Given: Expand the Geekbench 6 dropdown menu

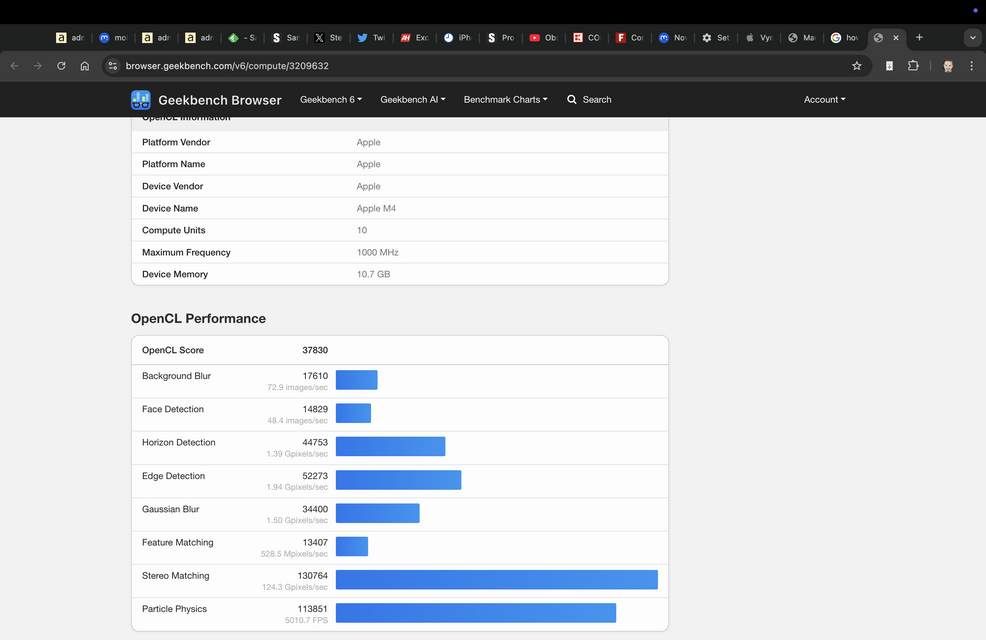Looking at the screenshot, I should click(x=330, y=100).
